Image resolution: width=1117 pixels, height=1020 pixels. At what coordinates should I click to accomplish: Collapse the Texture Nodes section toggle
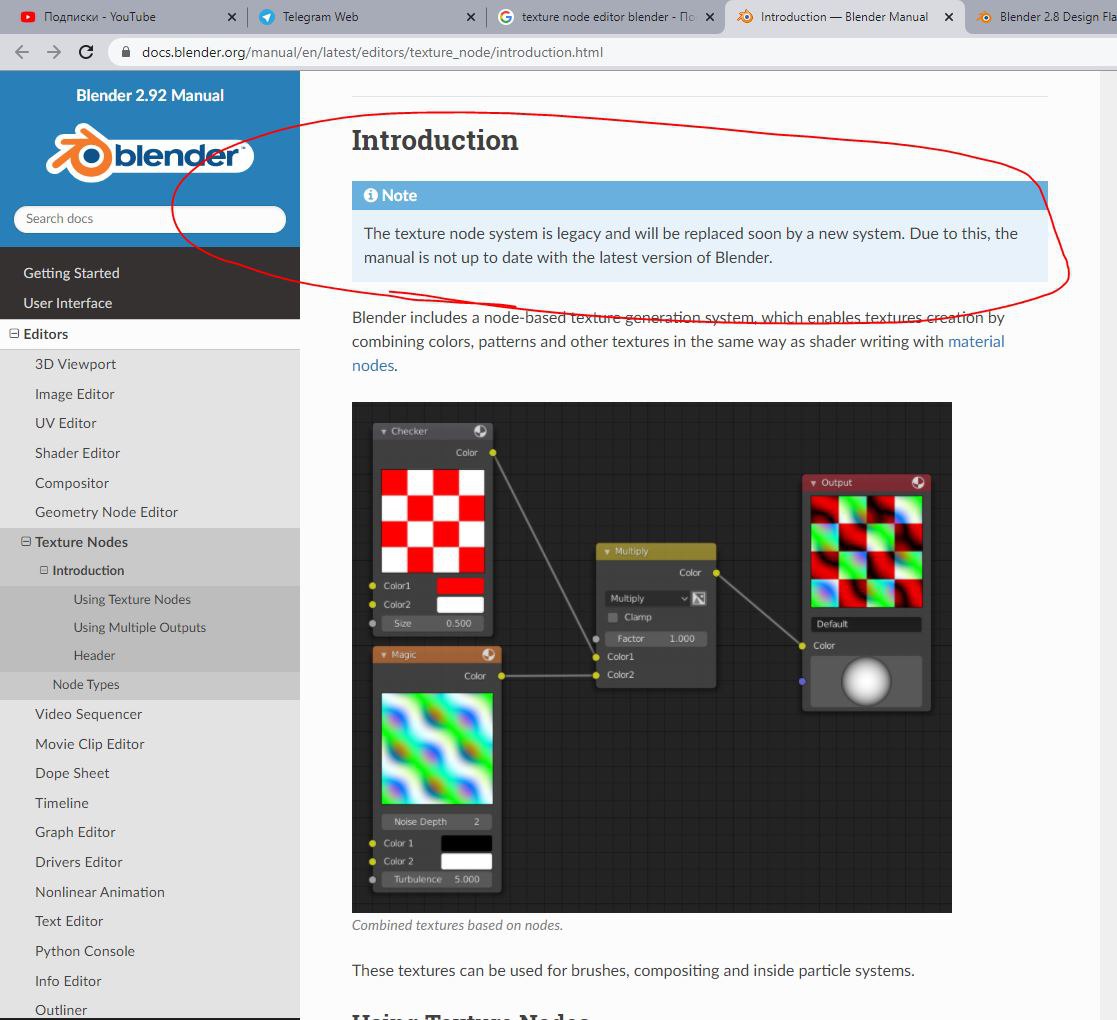26,541
